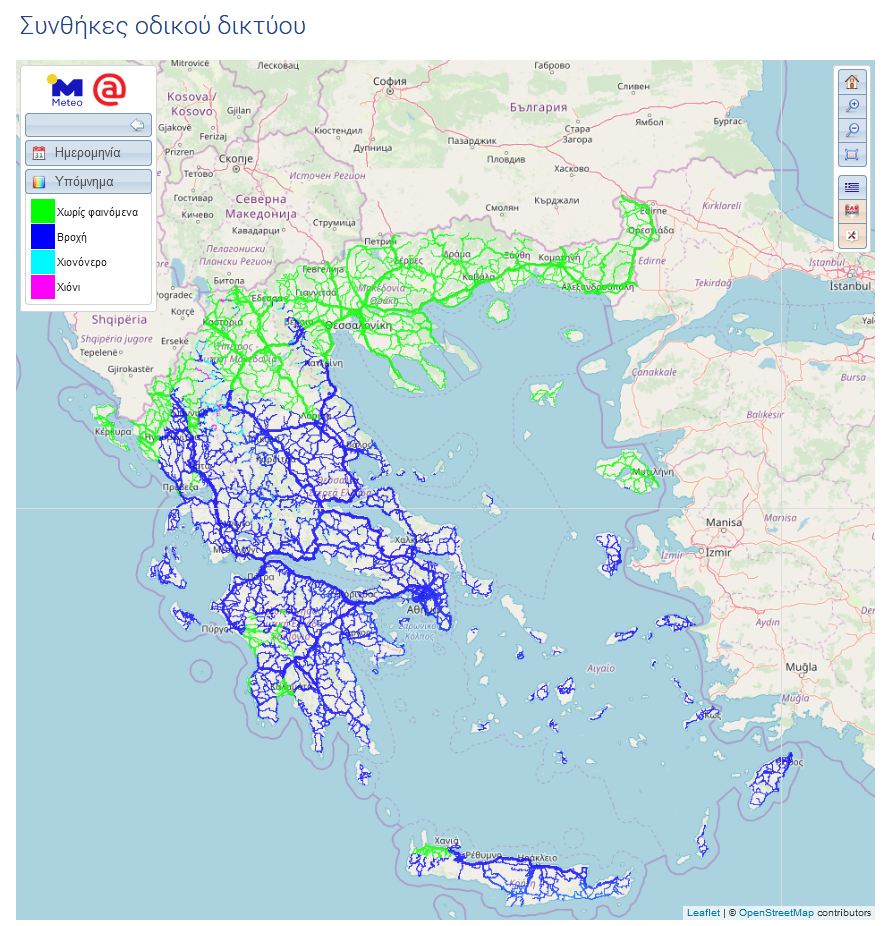Open the OpenStreetMap attribution link
The height and width of the screenshot is (926, 890).
click(776, 913)
